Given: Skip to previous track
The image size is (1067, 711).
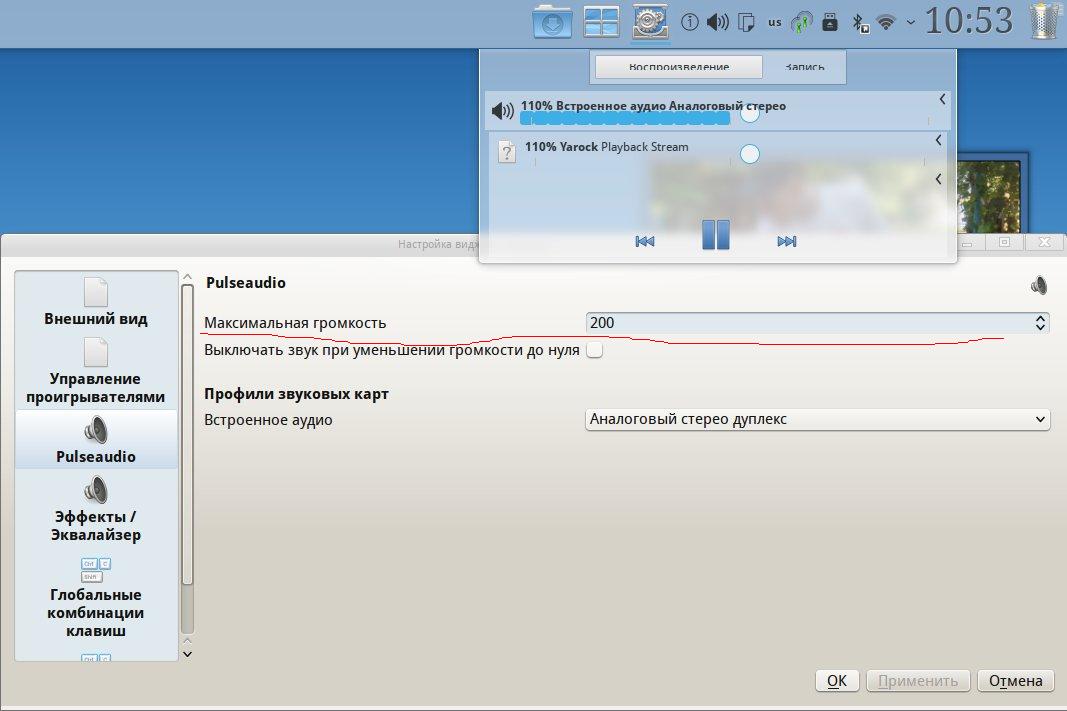Looking at the screenshot, I should 644,242.
